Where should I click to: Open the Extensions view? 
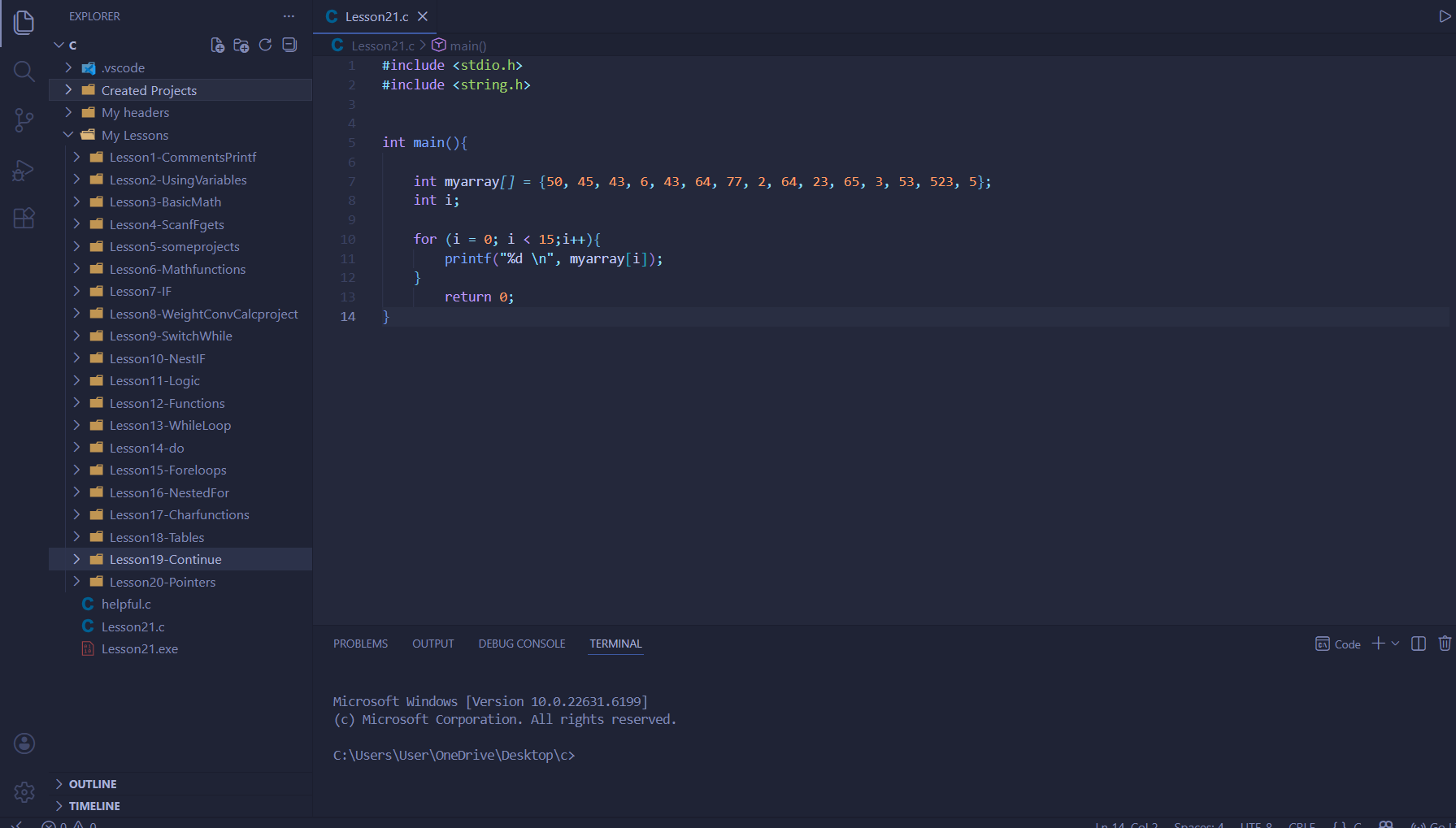[x=24, y=218]
